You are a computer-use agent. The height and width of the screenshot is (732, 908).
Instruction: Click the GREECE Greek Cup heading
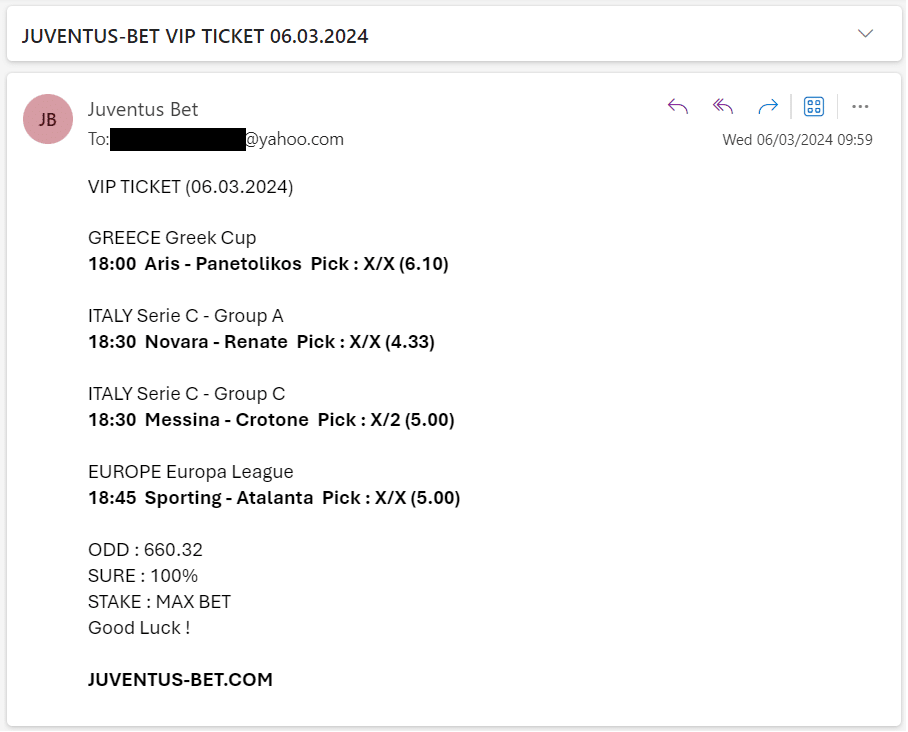pos(172,238)
